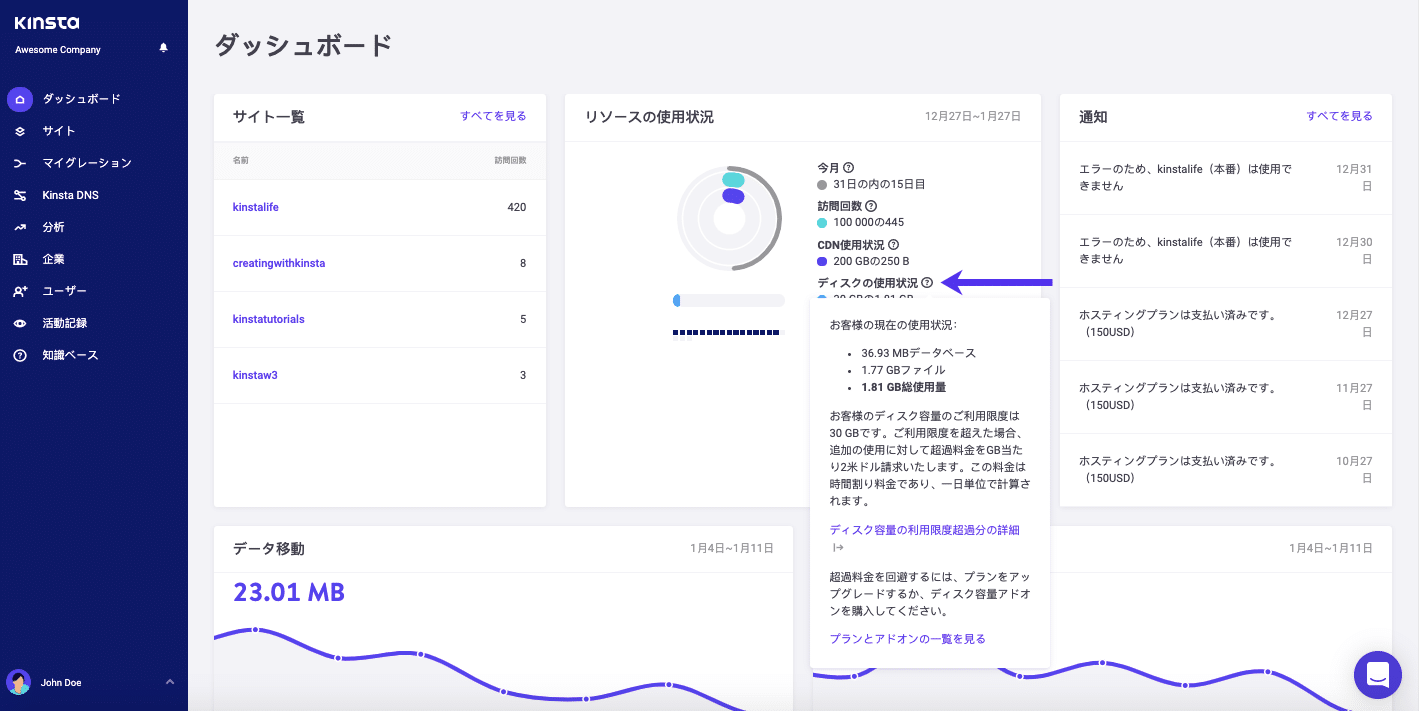Click the 分析 chart icon
The width and height of the screenshot is (1419, 711).
(20, 227)
